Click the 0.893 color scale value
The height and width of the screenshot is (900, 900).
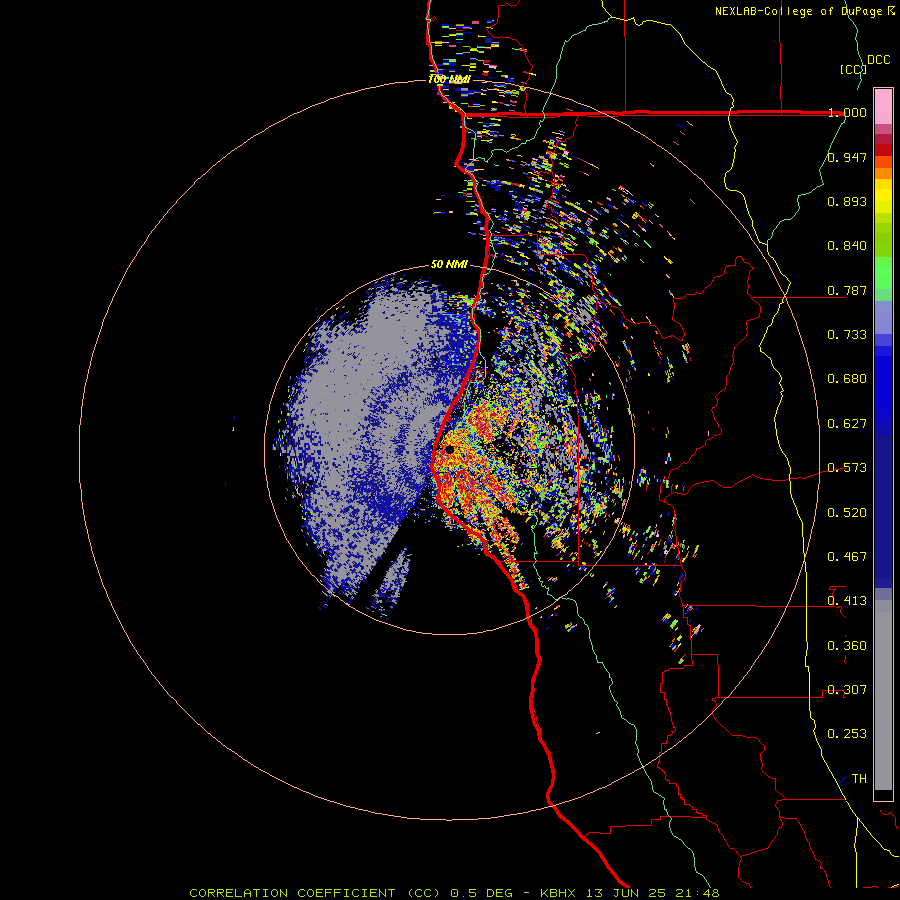[x=847, y=201]
